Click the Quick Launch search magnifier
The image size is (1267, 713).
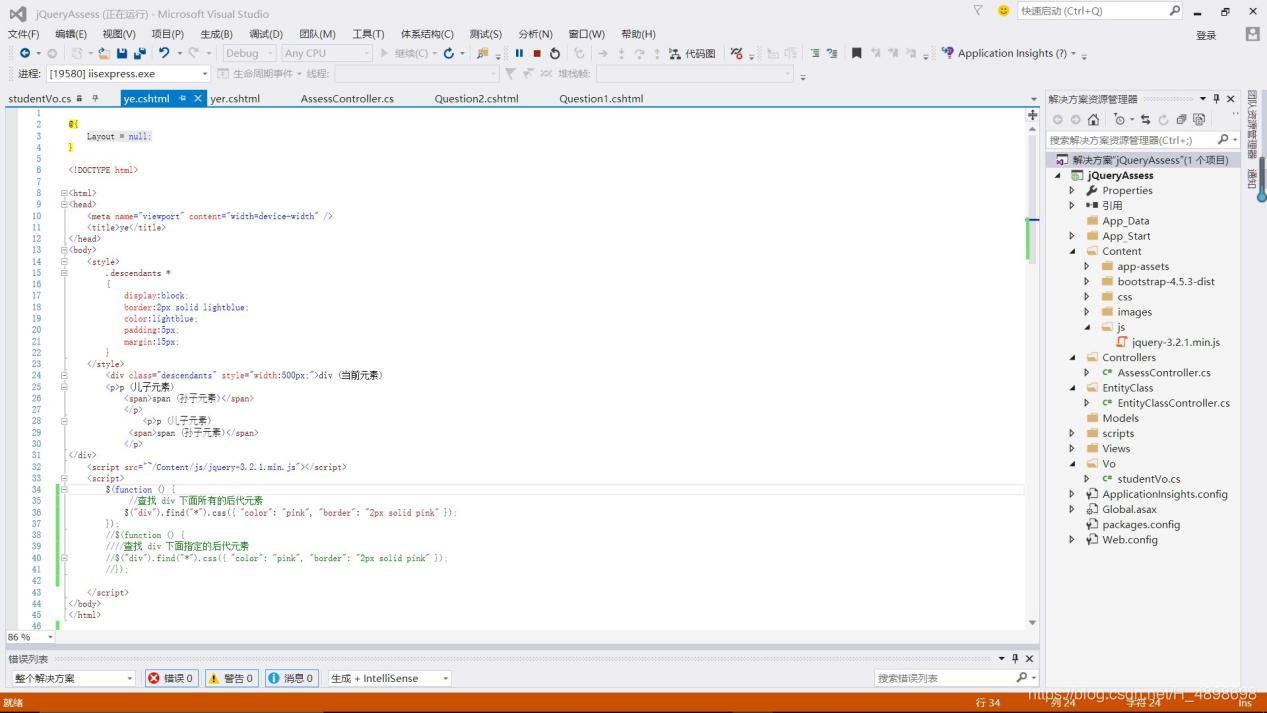pos(1175,11)
